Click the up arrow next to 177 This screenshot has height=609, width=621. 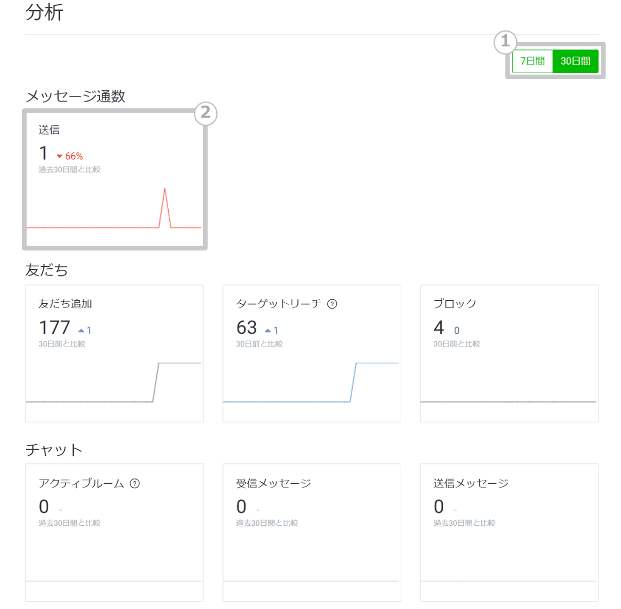[81, 330]
